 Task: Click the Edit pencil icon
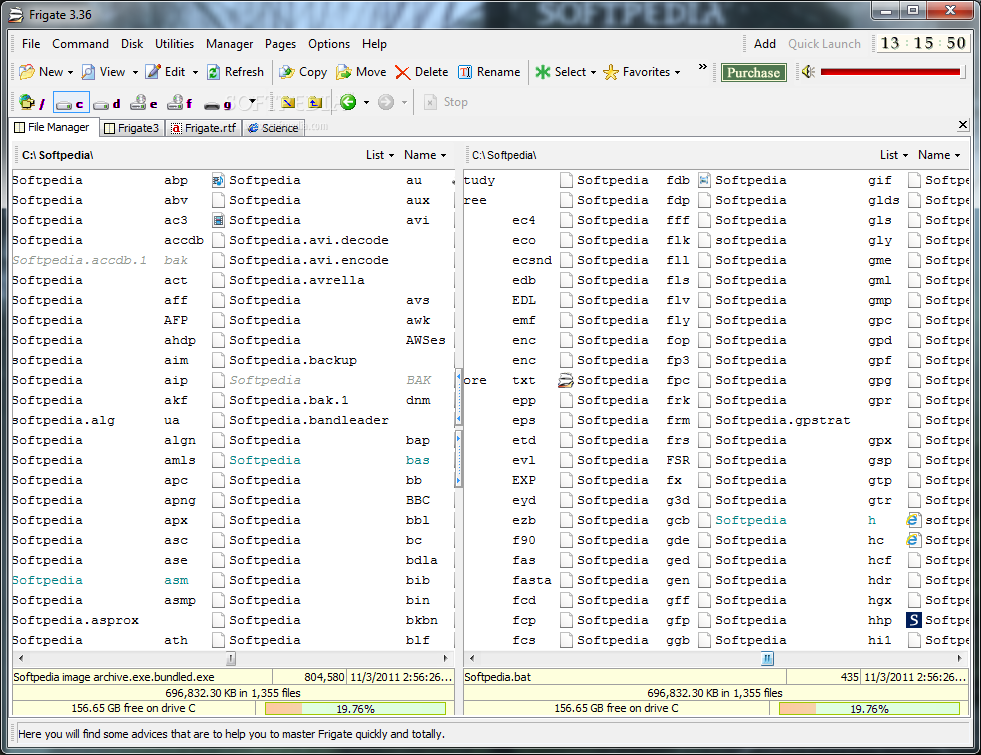[x=153, y=72]
